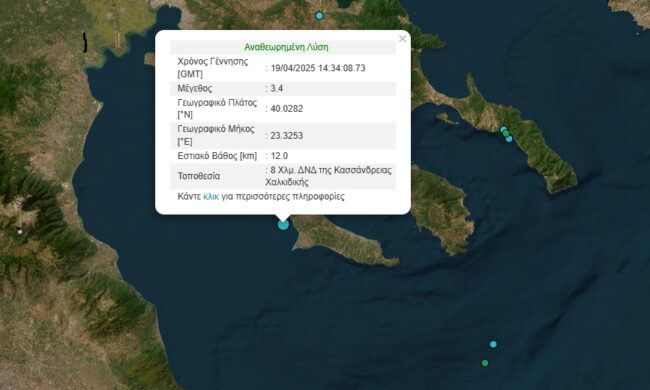
Task: Click the 'Αναθεωρημένη Λύση' popup header
Action: coord(286,47)
